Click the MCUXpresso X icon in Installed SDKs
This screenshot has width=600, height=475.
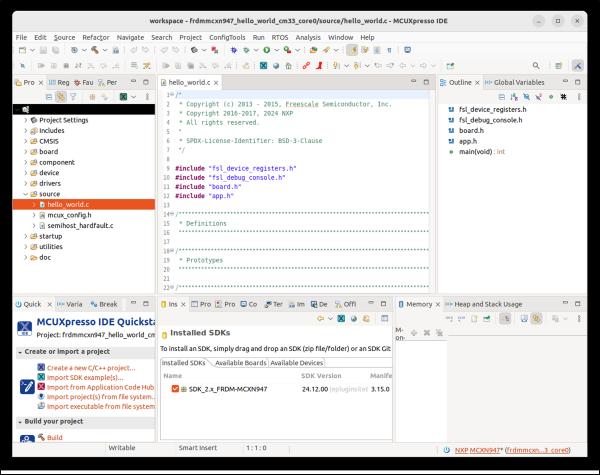(x=342, y=318)
